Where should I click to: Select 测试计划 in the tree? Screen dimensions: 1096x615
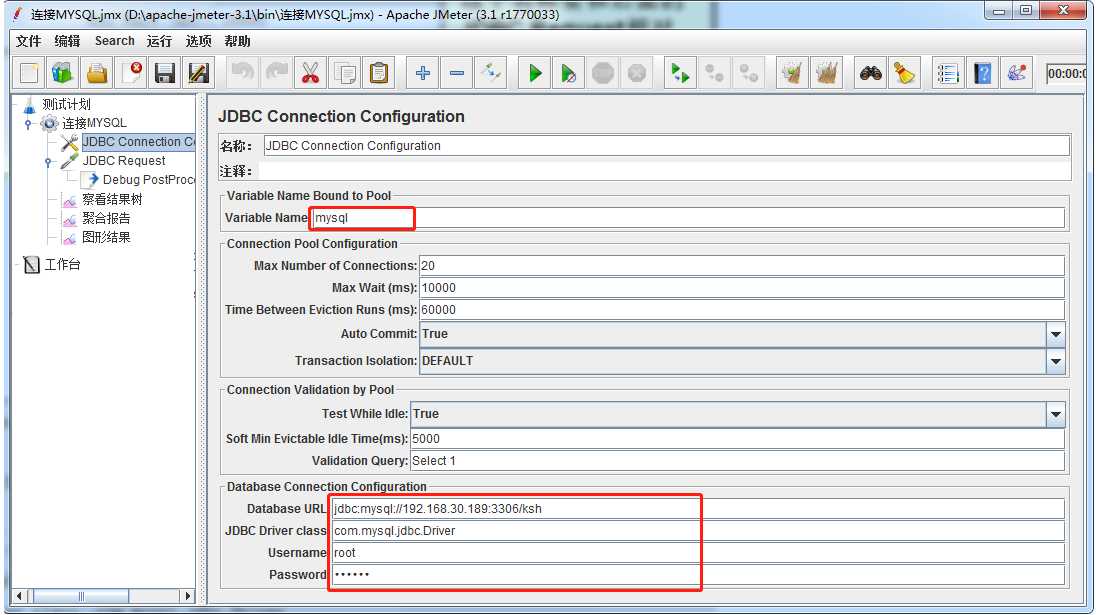pyautogui.click(x=66, y=104)
